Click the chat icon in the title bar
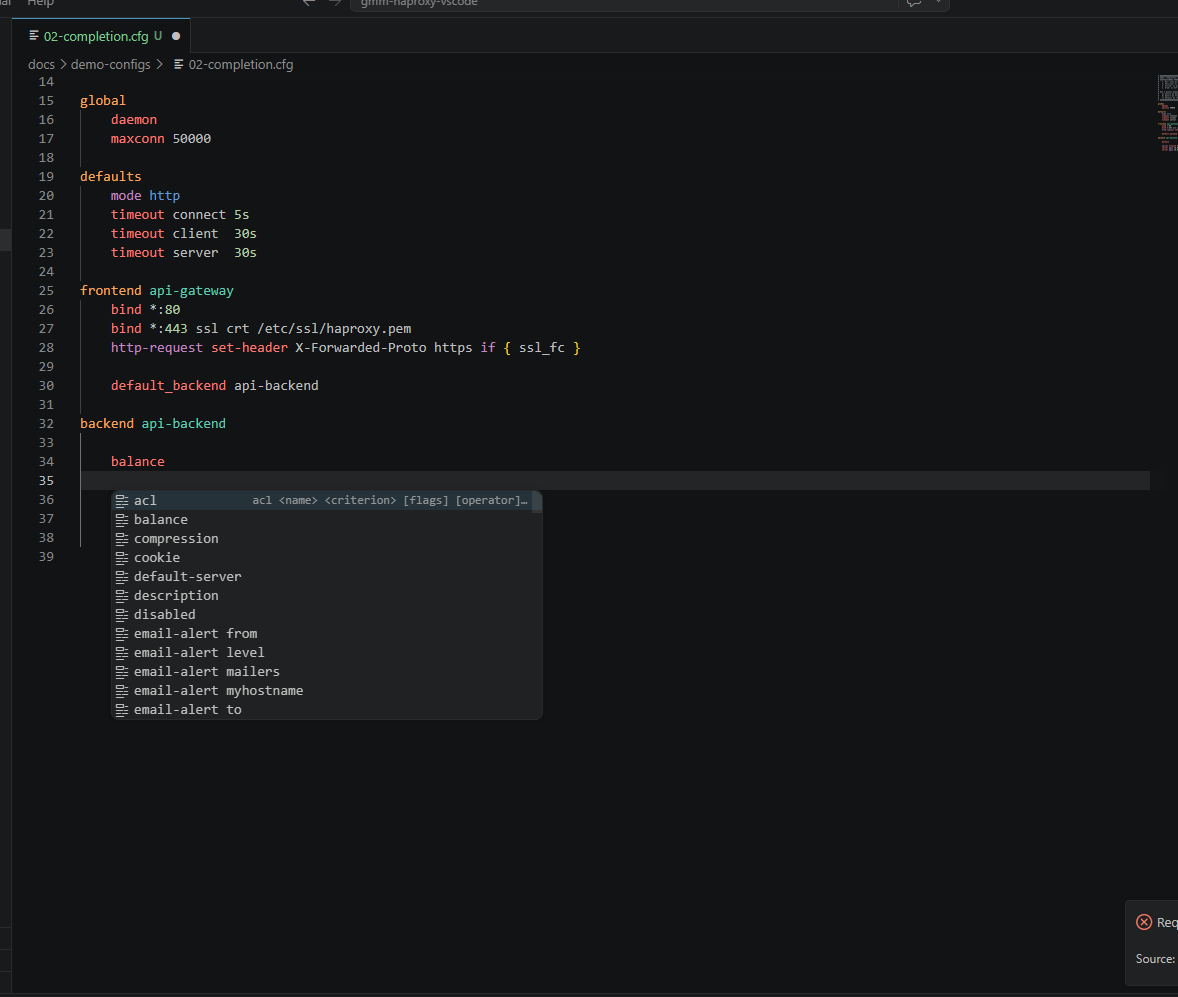 [913, 4]
